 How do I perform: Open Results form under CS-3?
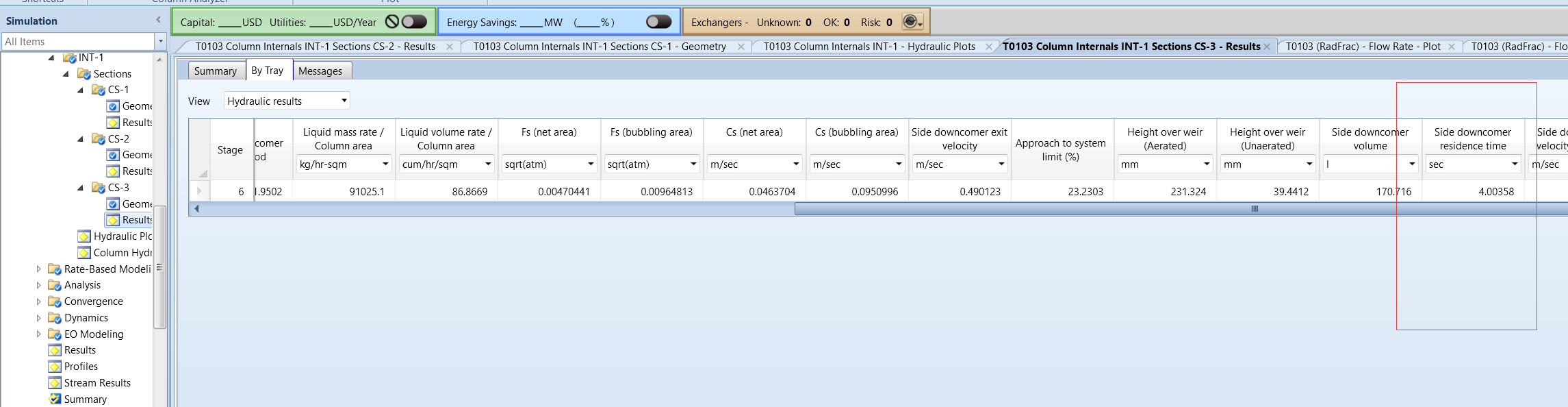pyautogui.click(x=129, y=220)
